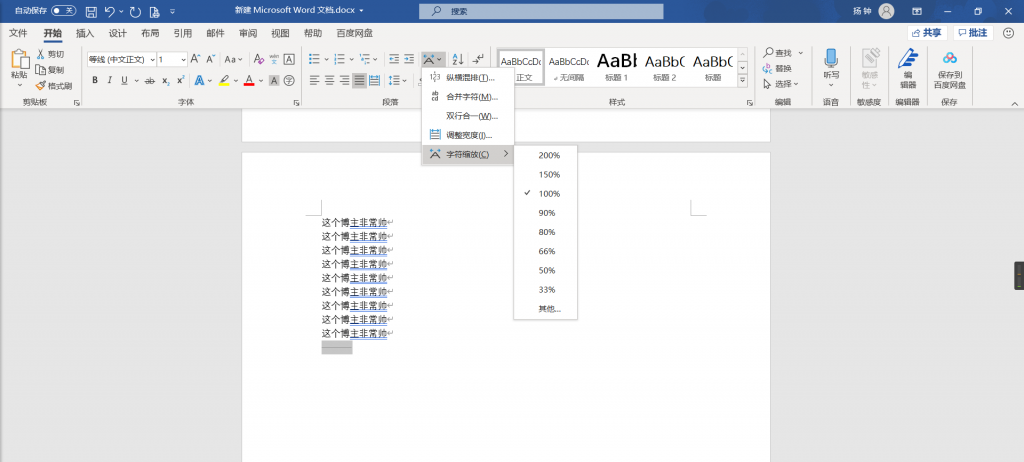Click the Increase Indent icon

coord(409,59)
